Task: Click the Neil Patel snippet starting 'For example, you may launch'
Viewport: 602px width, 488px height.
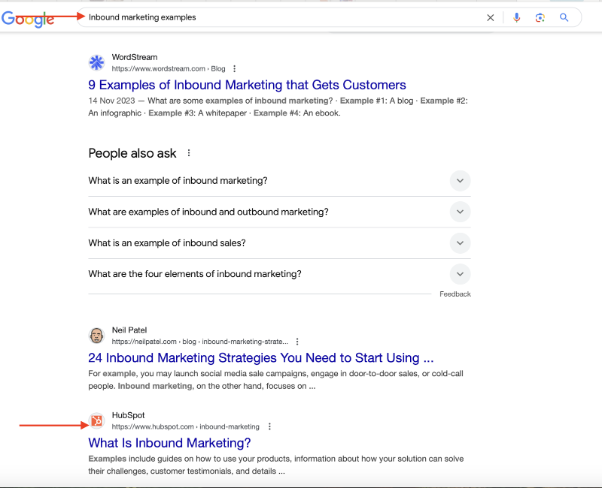Action: 276,380
